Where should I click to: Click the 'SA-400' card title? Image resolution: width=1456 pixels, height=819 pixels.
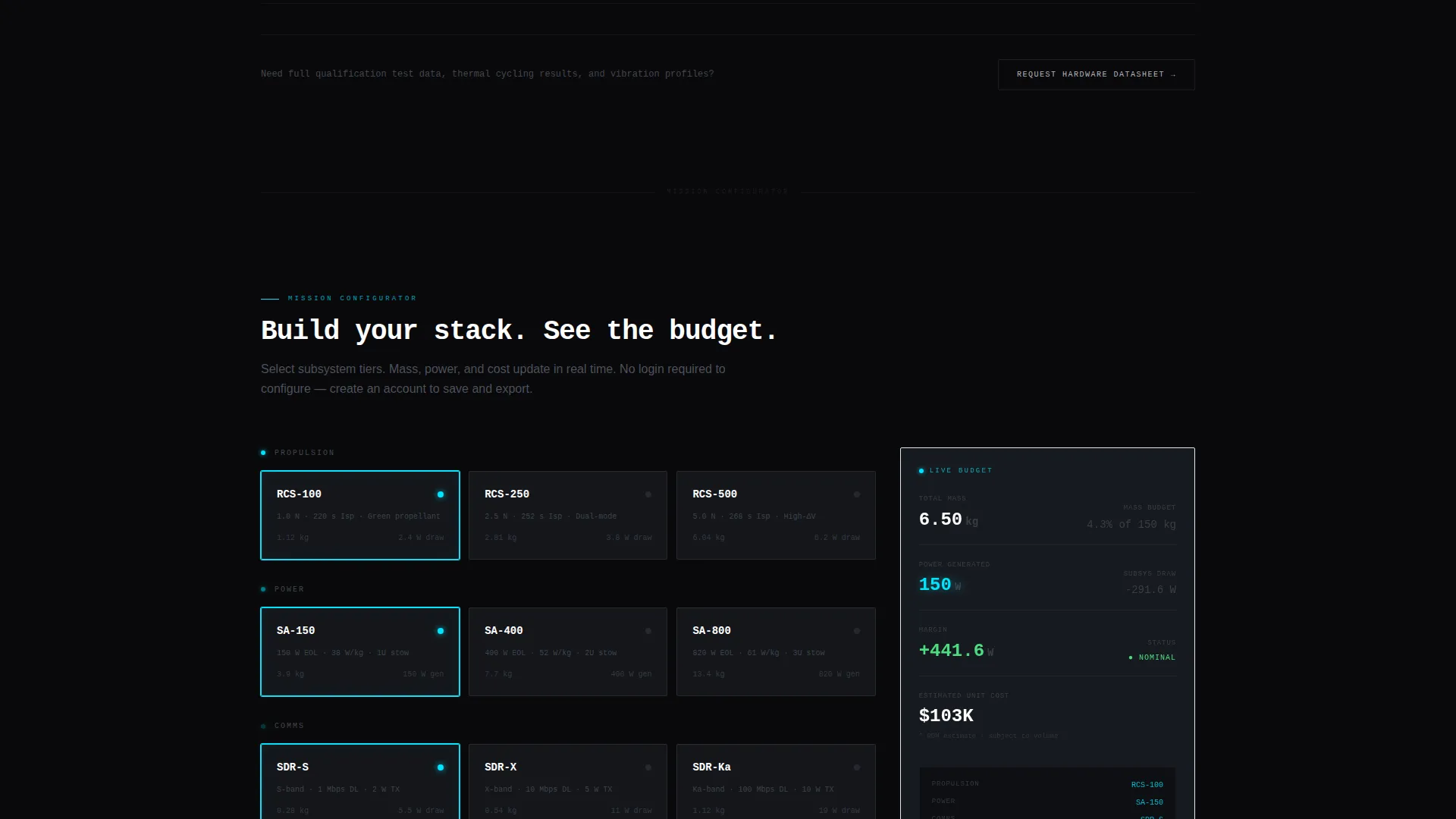504,630
